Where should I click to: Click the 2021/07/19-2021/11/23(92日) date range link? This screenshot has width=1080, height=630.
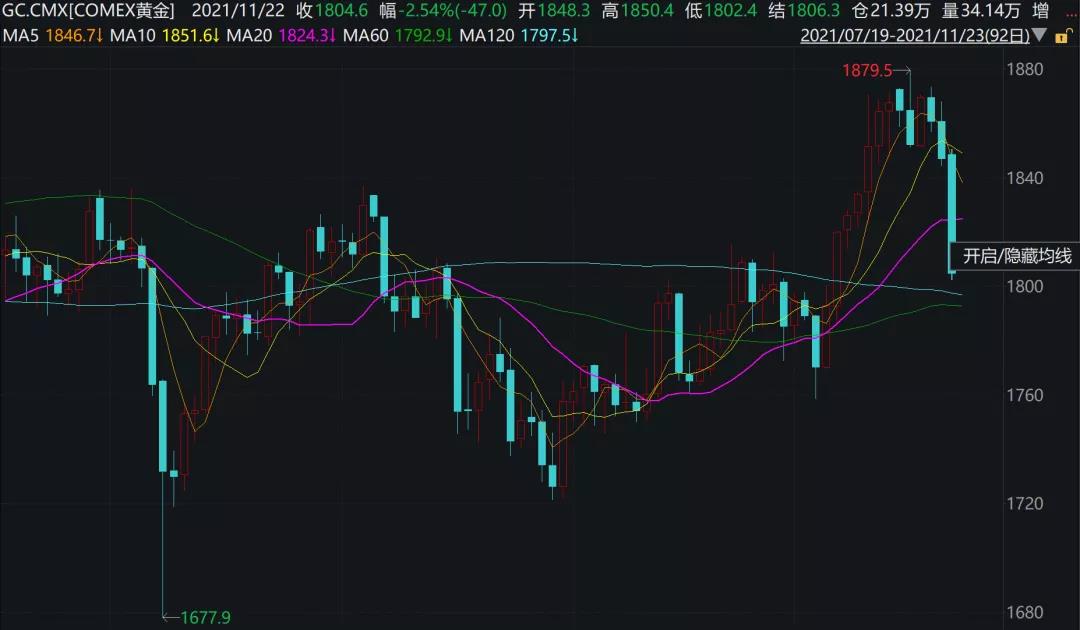[914, 36]
